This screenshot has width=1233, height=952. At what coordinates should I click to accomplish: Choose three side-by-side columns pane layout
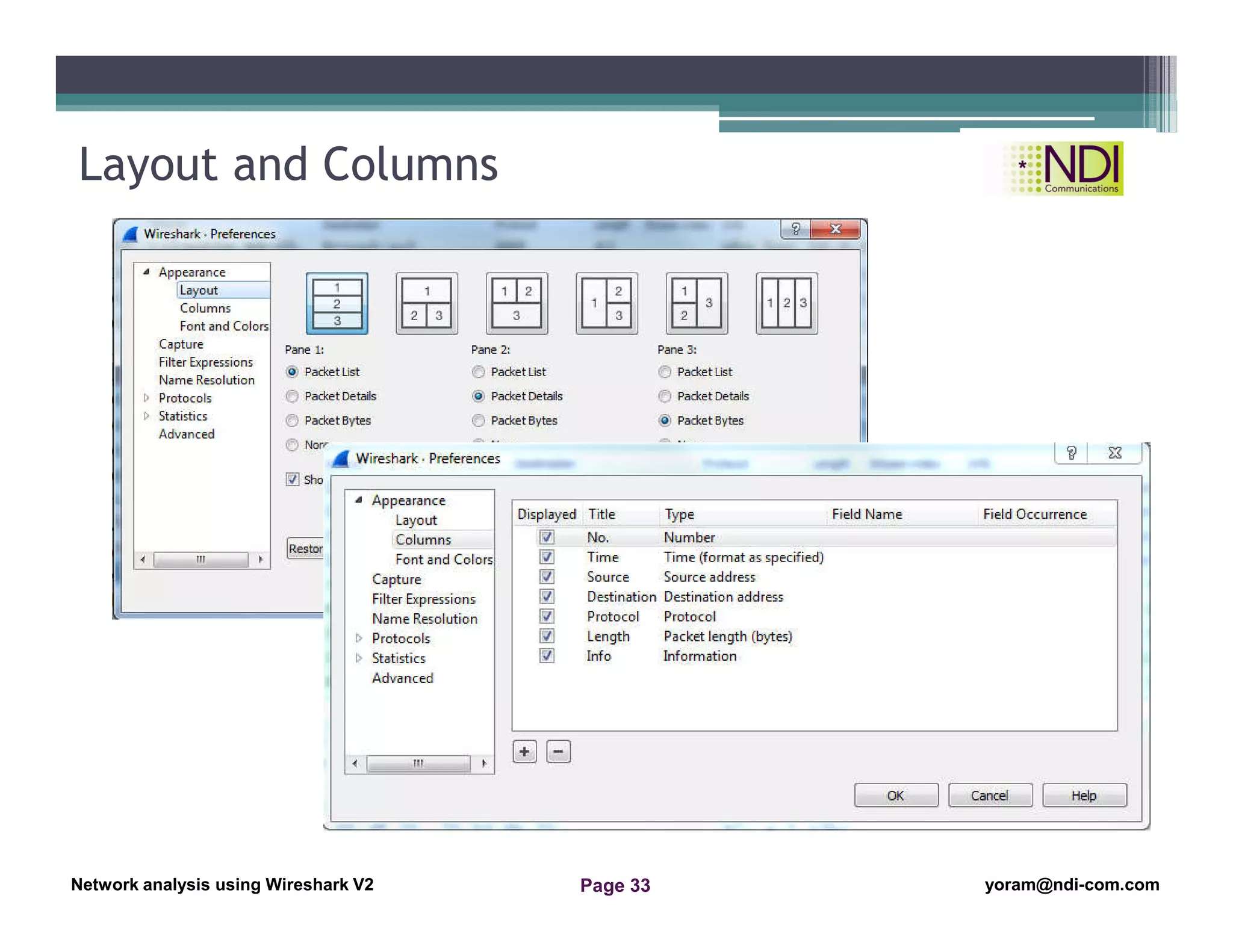coord(787,303)
